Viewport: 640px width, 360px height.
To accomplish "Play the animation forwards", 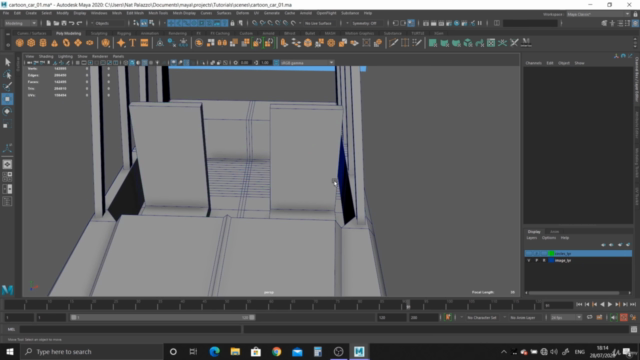I will pos(610,304).
